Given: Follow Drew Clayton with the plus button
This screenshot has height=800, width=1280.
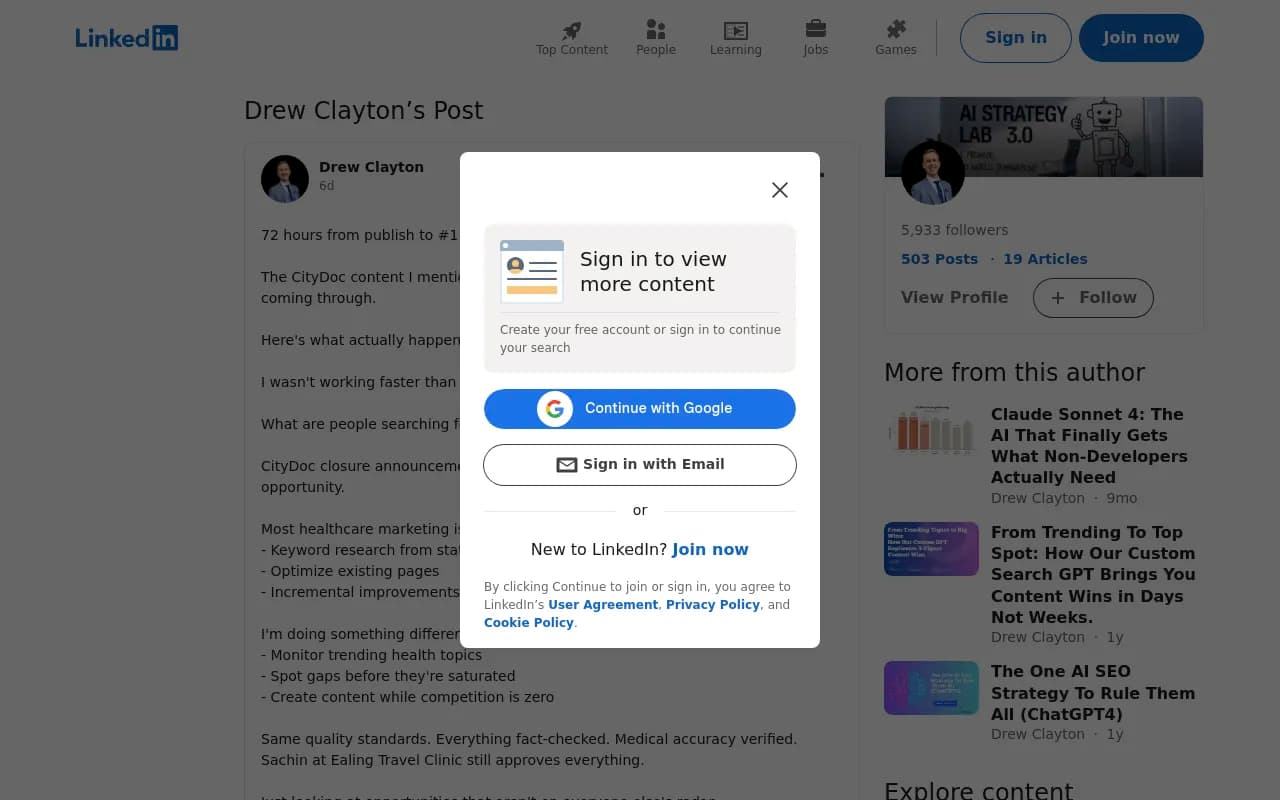Looking at the screenshot, I should coord(1092,297).
